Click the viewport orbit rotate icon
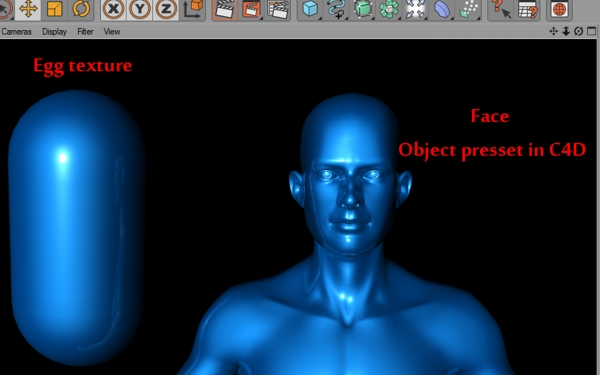The height and width of the screenshot is (375, 600). (579, 31)
